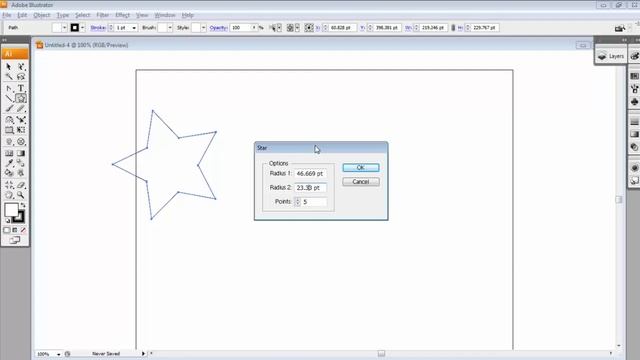Click the control bar stroke swatch
The height and width of the screenshot is (360, 640).
75,28
